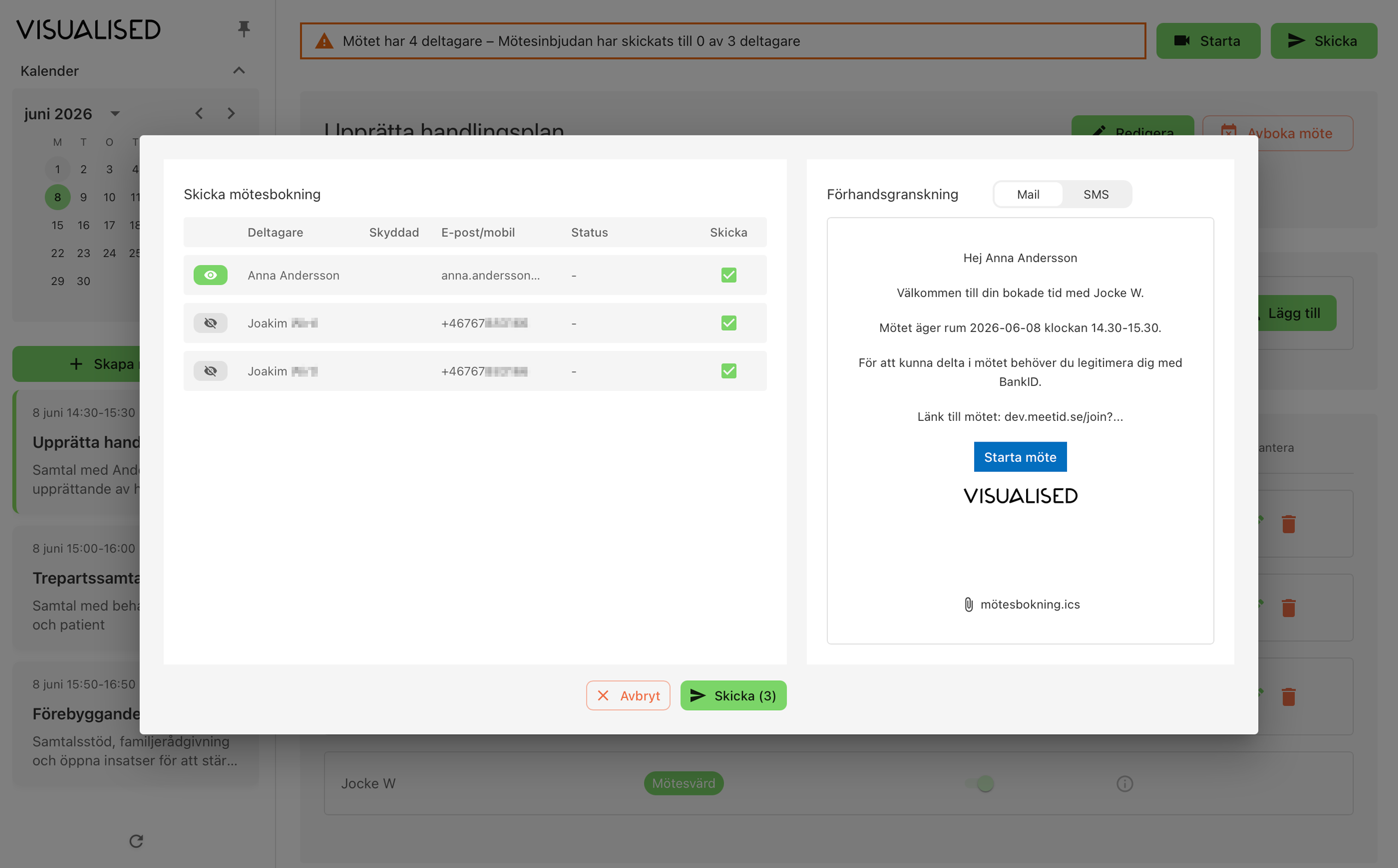Open the juni 2026 month dropdown

point(115,114)
